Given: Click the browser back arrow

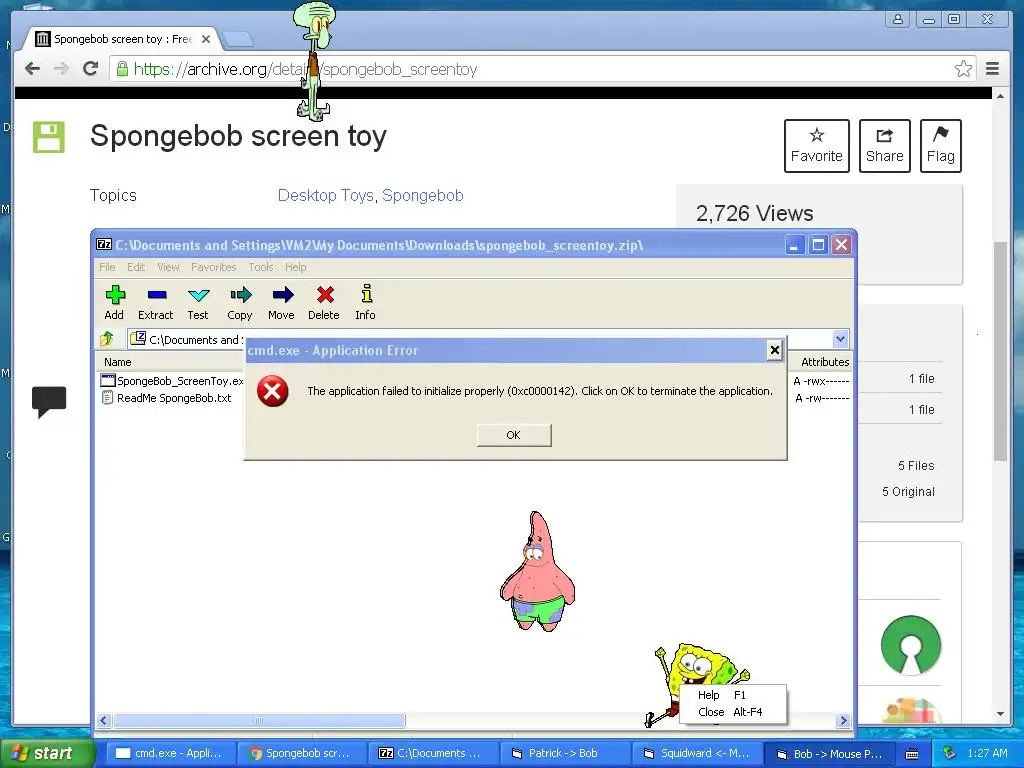Looking at the screenshot, I should (x=32, y=69).
